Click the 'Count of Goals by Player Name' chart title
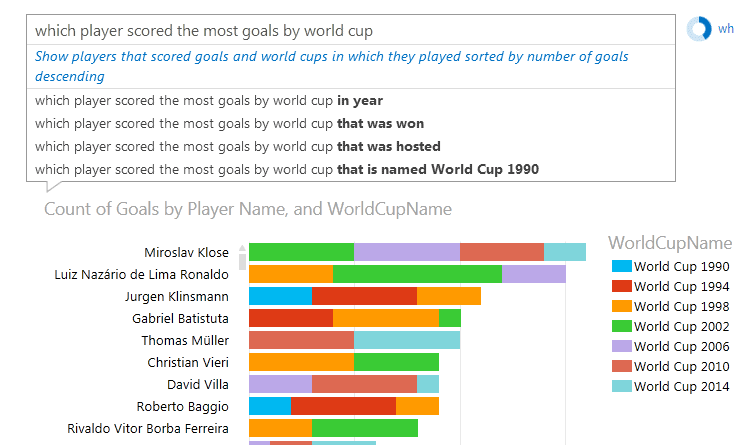The height and width of the screenshot is (445, 734). pyautogui.click(x=248, y=210)
